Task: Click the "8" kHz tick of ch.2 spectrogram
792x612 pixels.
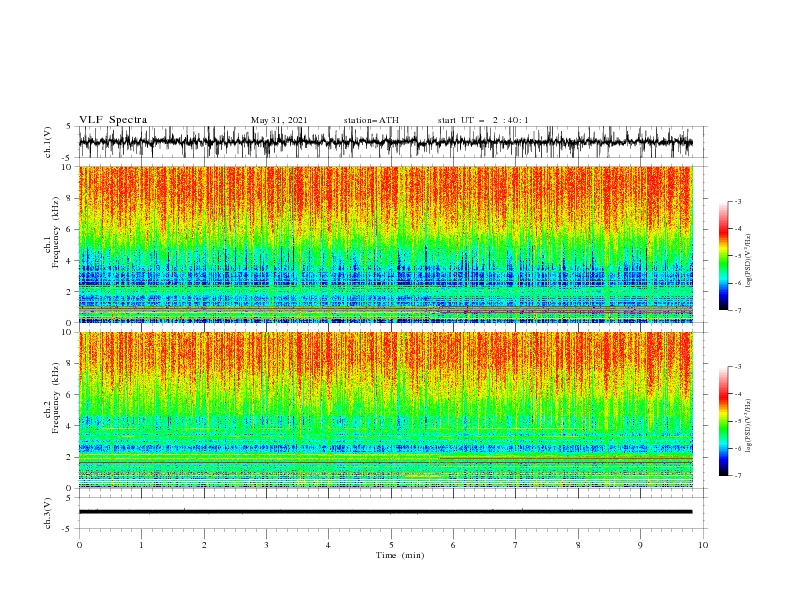Action: click(70, 363)
